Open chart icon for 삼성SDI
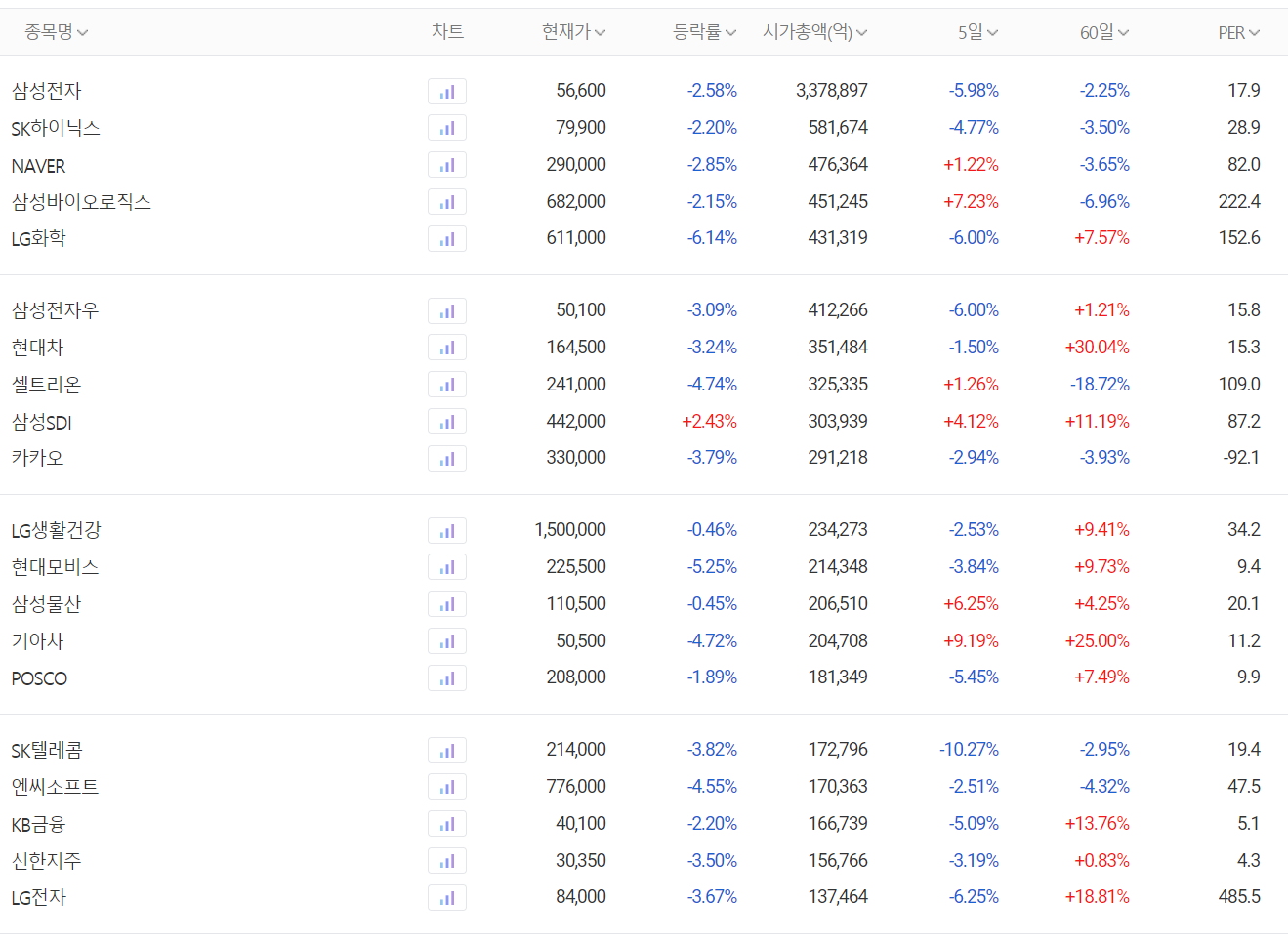Screen dimensions: 1288x943 (x=447, y=422)
